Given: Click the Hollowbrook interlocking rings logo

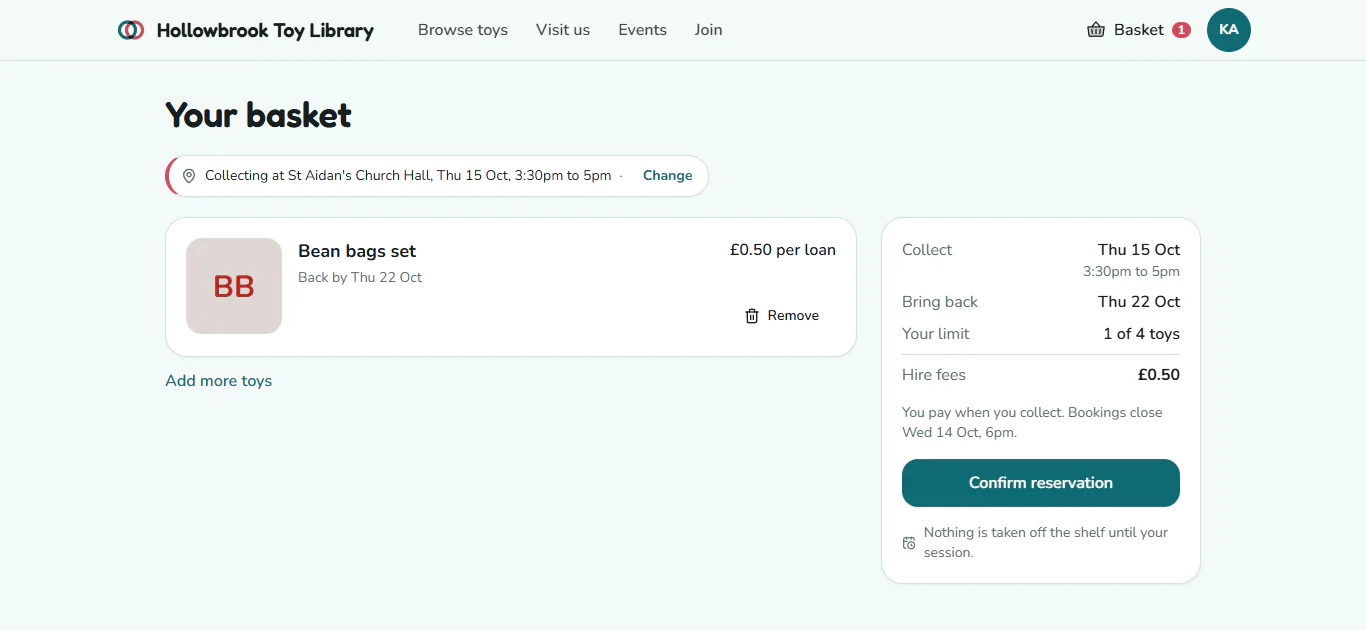Looking at the screenshot, I should 130,30.
